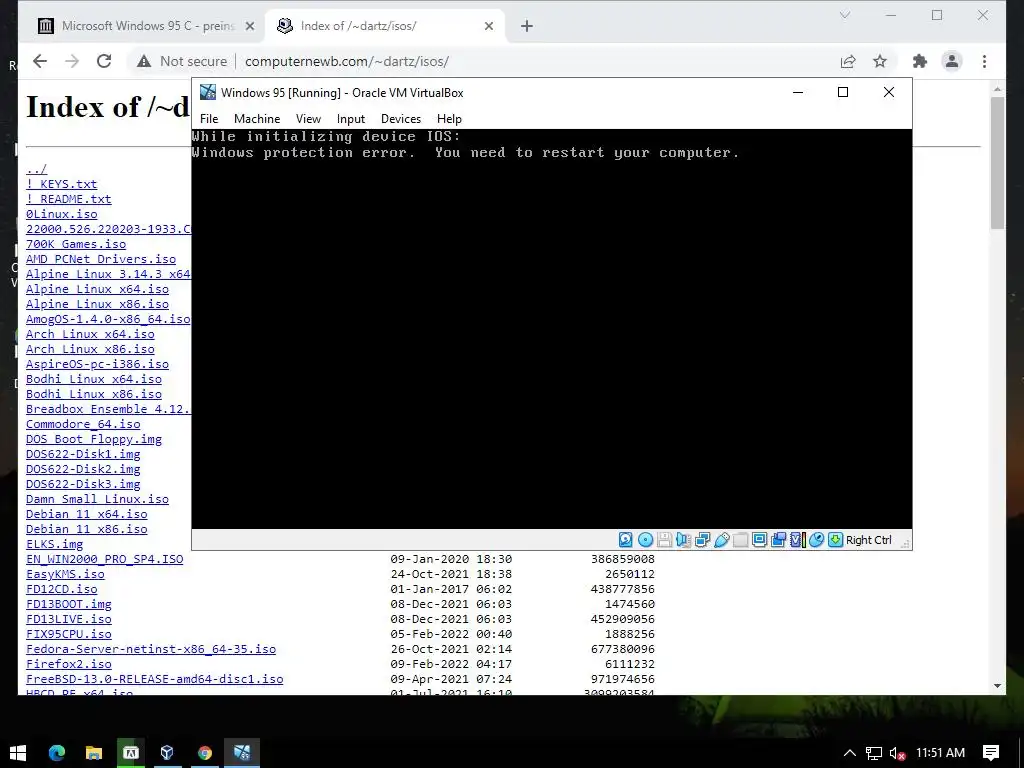Open the VirtualBox File menu

209,119
